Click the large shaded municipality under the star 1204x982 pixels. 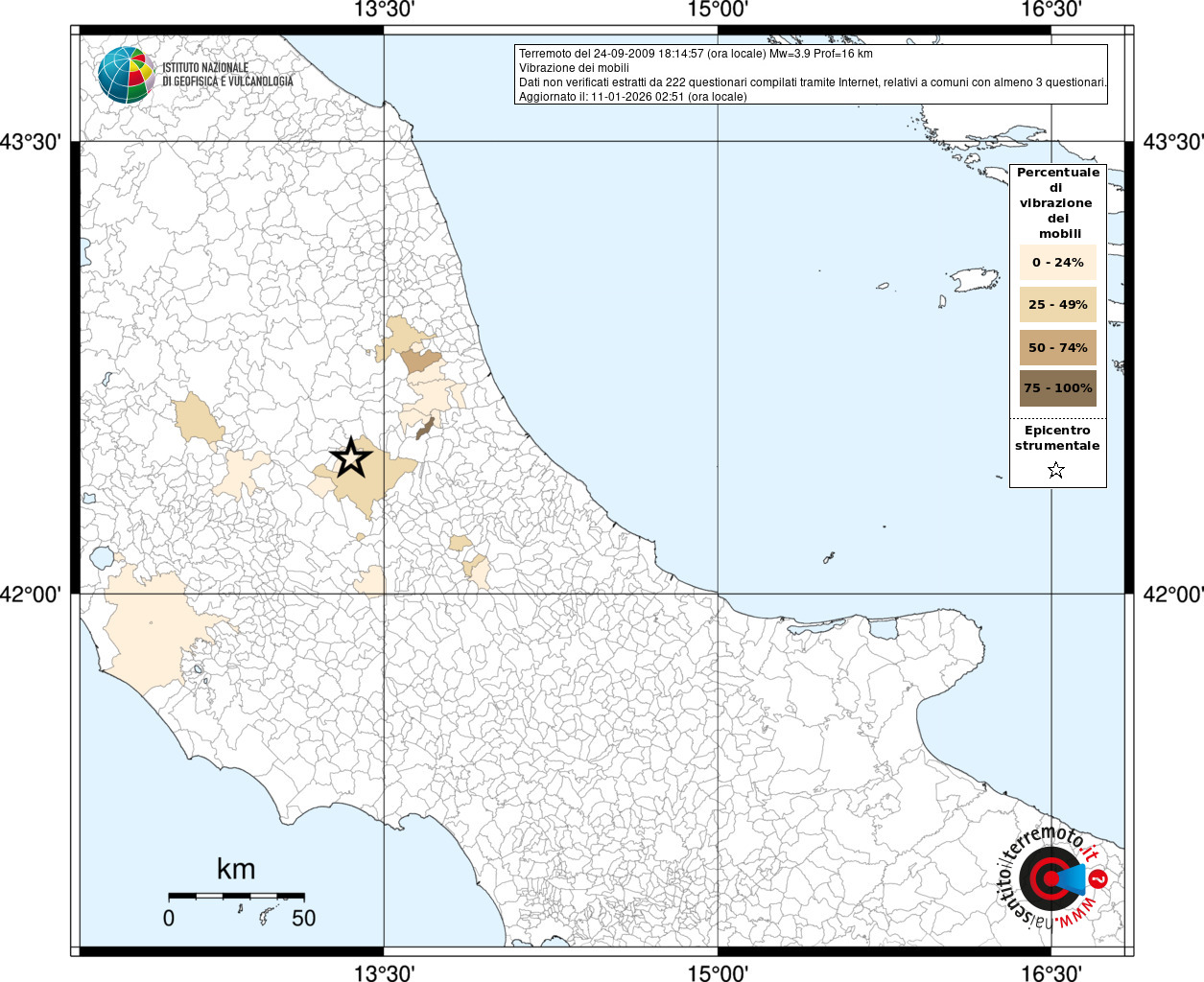pos(365,484)
